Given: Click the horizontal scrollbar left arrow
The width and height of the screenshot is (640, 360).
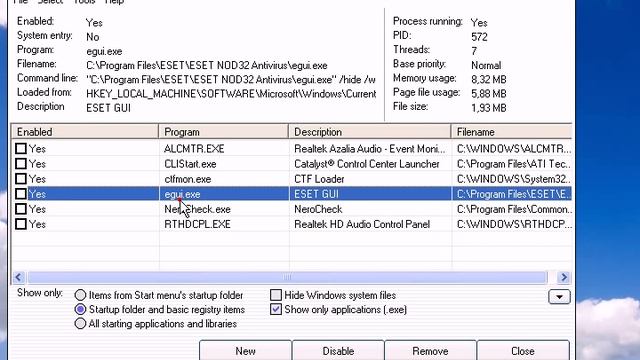Looking at the screenshot, I should tap(18, 278).
